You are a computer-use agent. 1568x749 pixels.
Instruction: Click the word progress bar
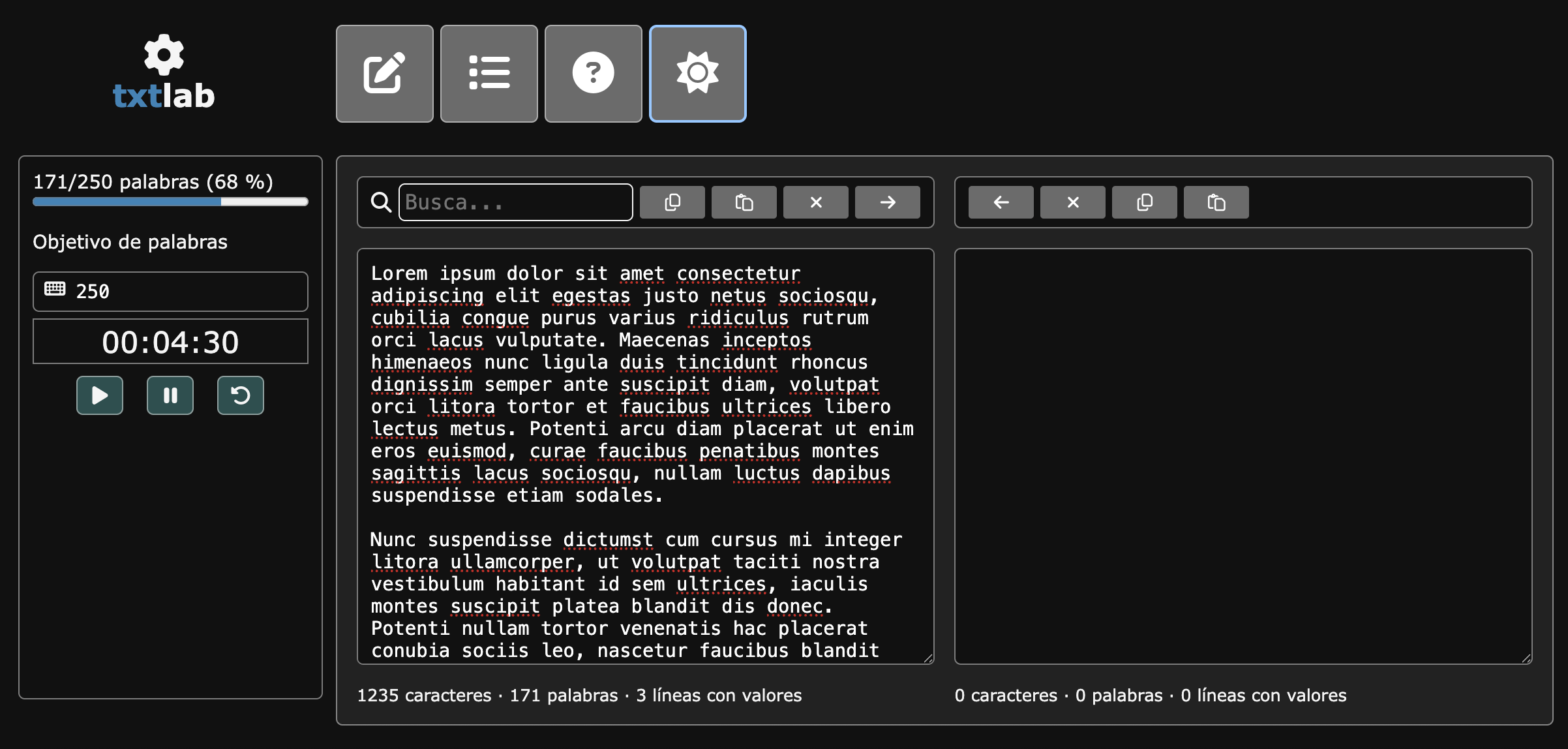pyautogui.click(x=170, y=202)
